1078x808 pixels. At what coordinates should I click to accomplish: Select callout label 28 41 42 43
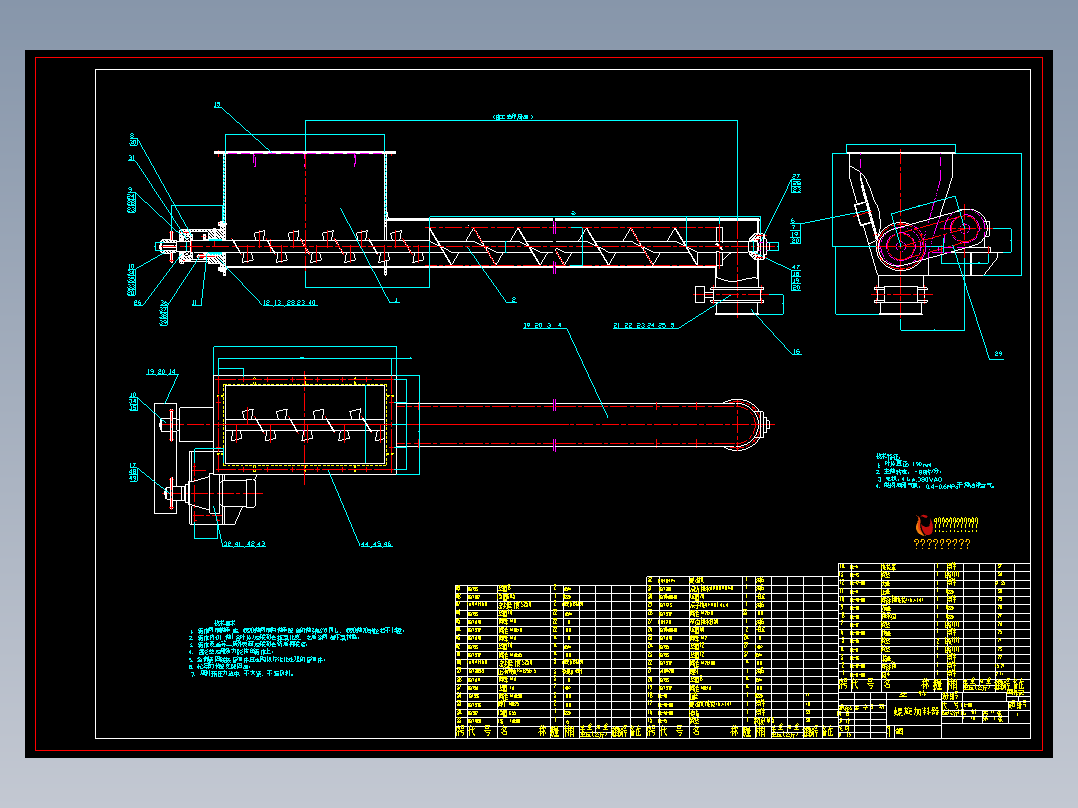[244, 544]
